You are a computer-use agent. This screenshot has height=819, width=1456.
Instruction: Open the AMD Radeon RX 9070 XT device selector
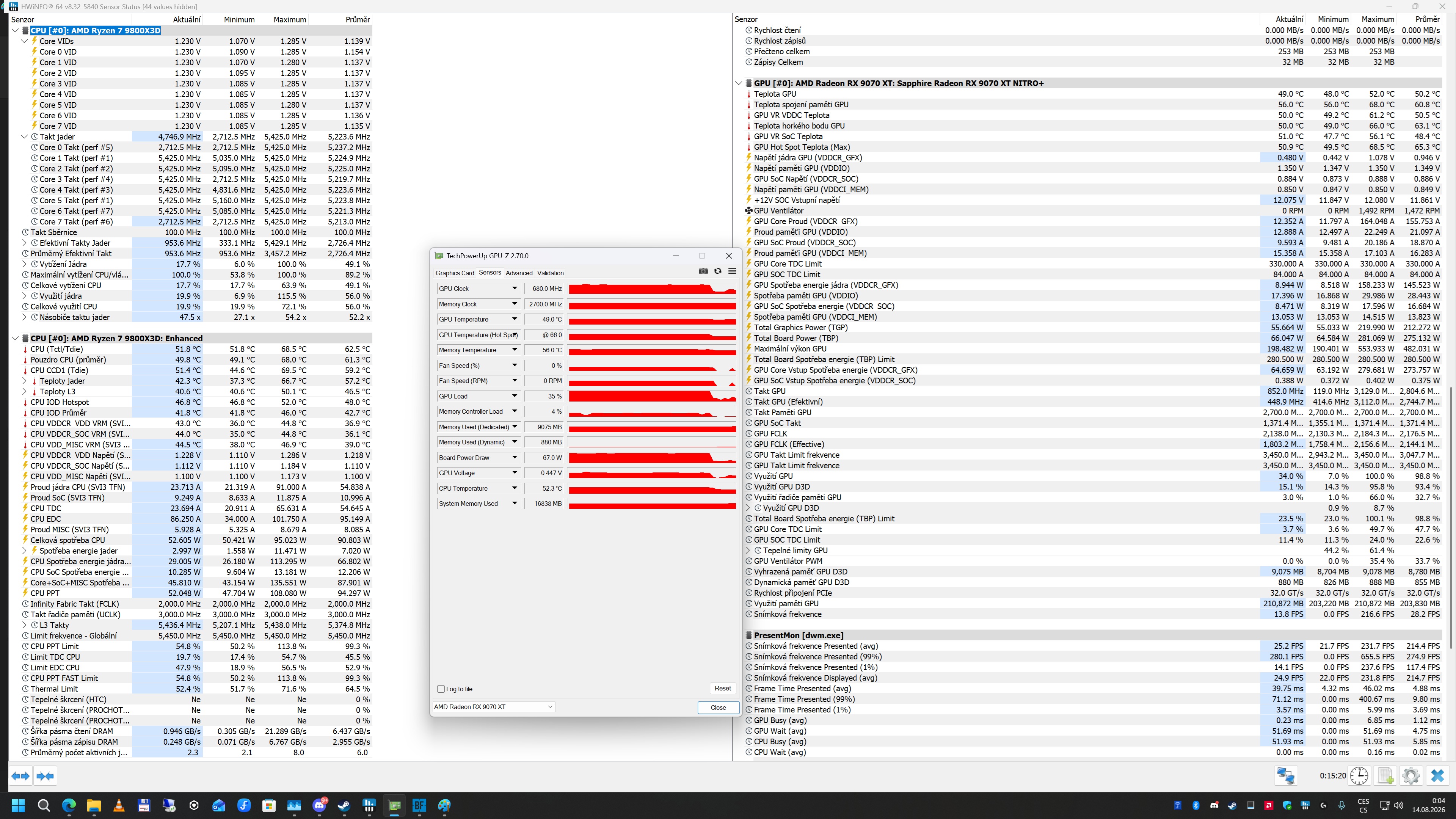pyautogui.click(x=493, y=707)
